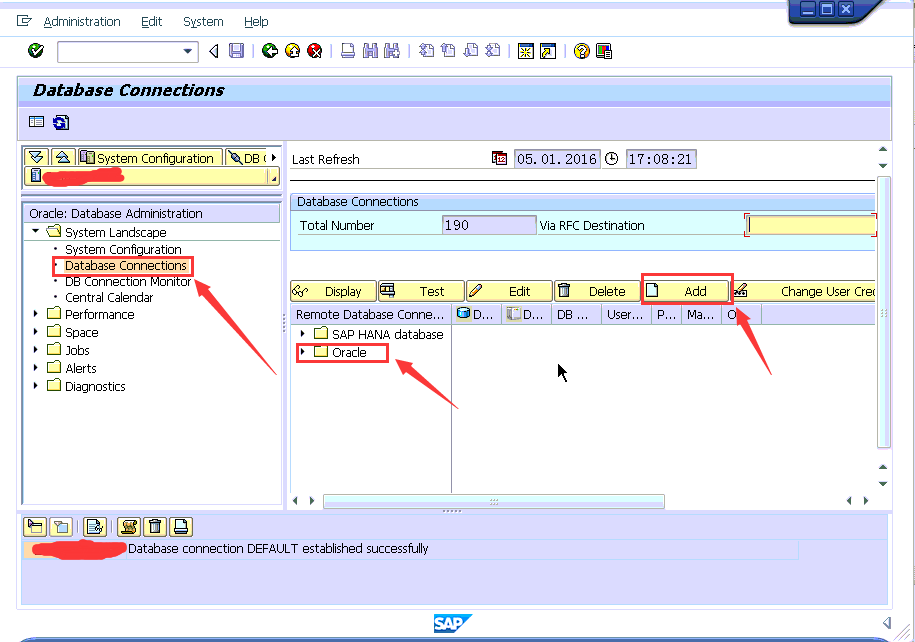Click the Print icon in the message bar
915x642 pixels.
pos(181,527)
